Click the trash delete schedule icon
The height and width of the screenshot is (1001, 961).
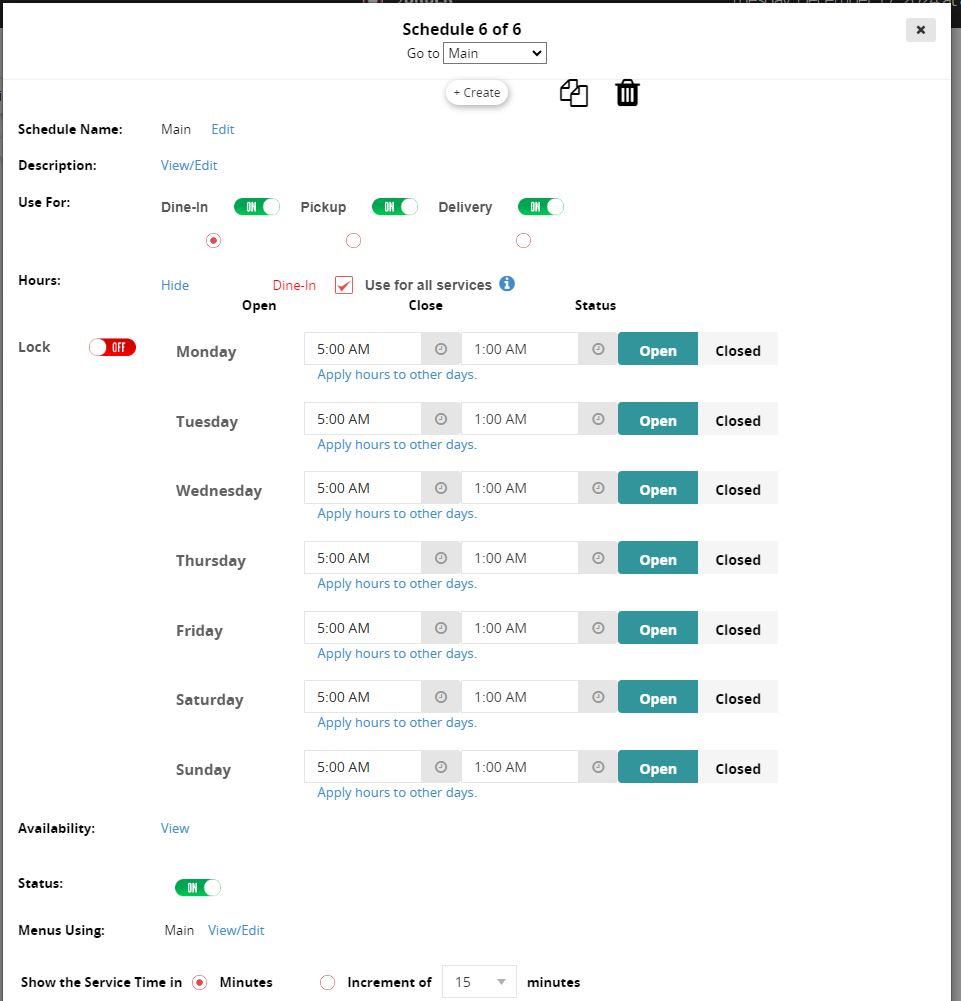tap(627, 94)
